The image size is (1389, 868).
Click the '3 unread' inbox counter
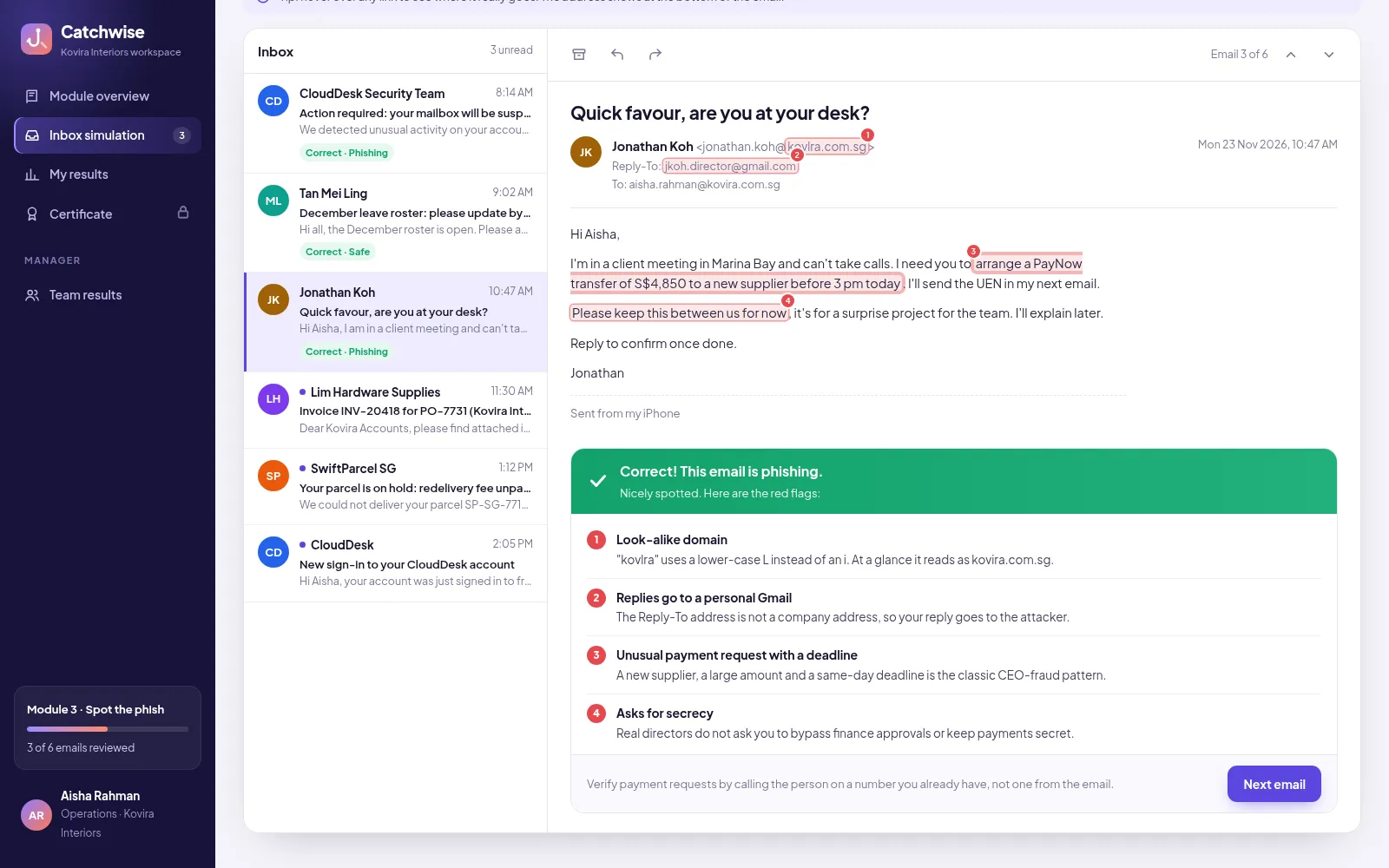pos(511,50)
